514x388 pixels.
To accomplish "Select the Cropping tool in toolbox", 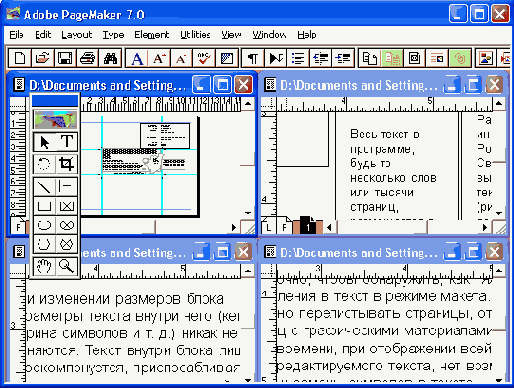I will pyautogui.click(x=67, y=164).
